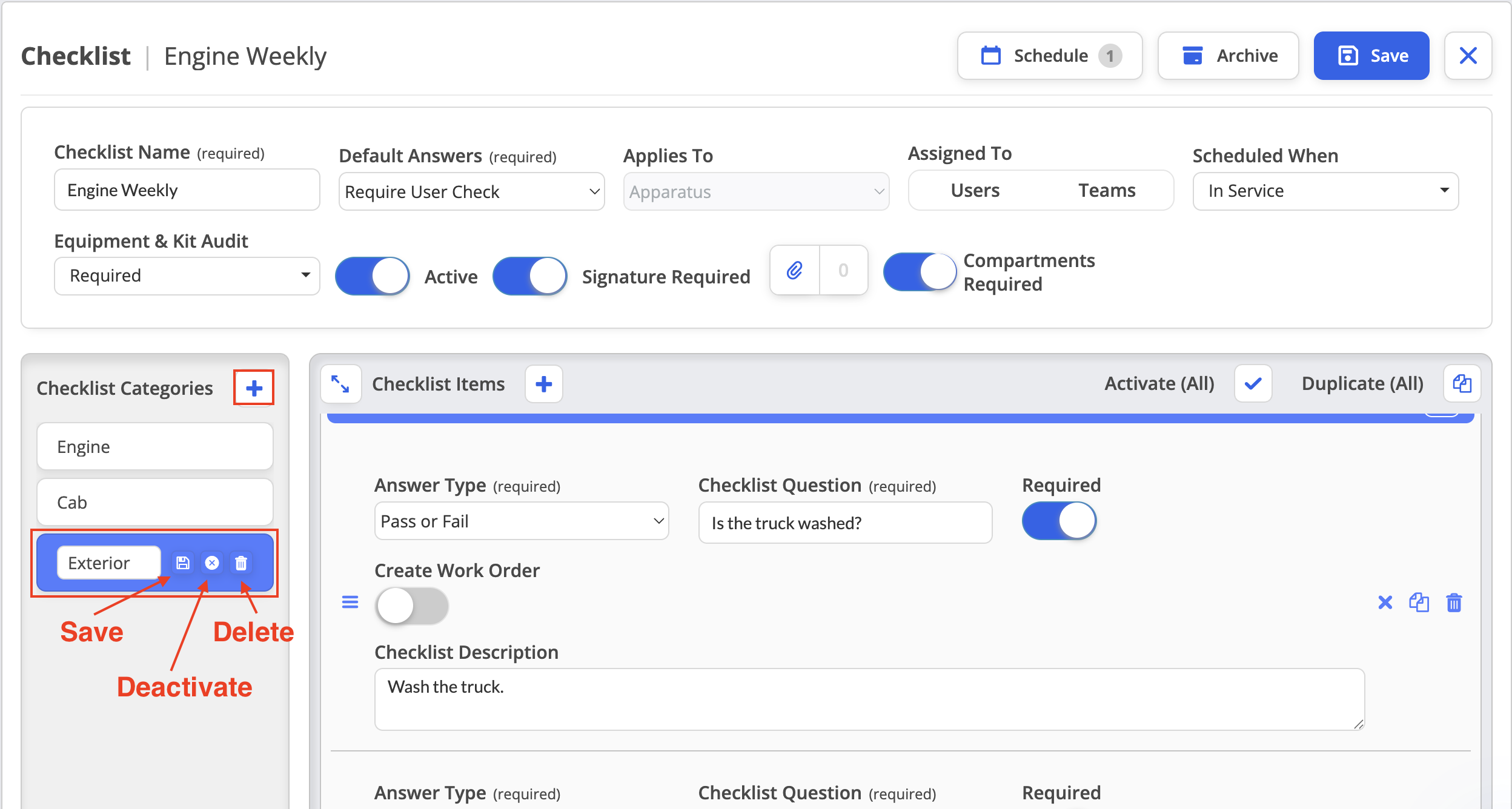Select the Teams assignment tab
This screenshot has width=1512, height=809.
coord(1107,190)
